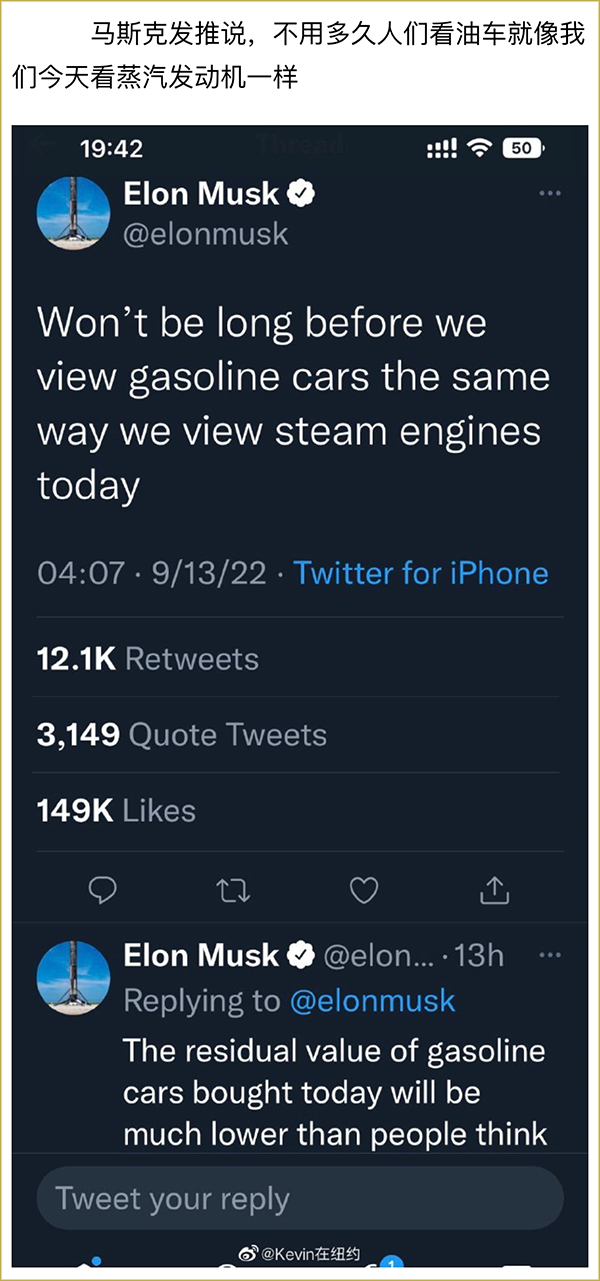Open the three-dot menu on the 13h reply
This screenshot has width=600, height=1281.
click(x=550, y=956)
